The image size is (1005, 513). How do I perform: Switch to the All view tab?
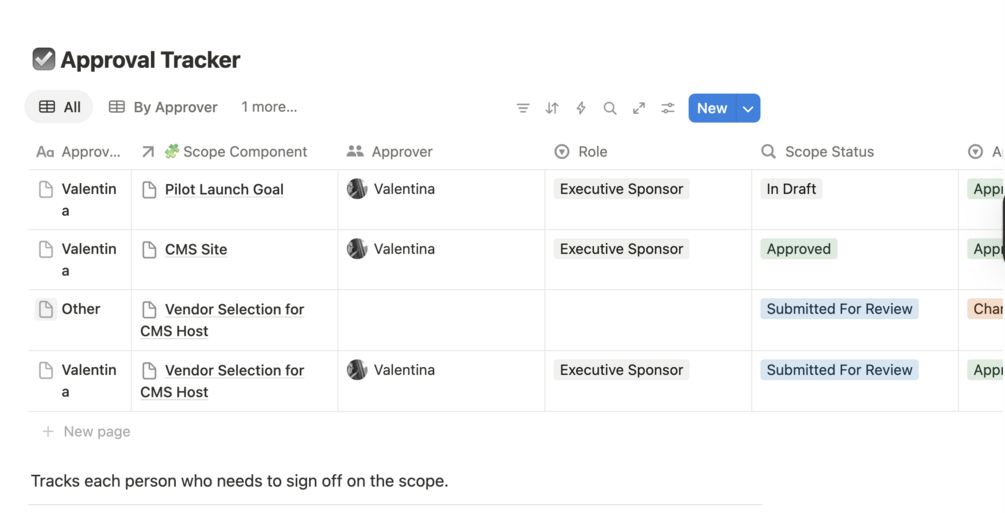click(59, 107)
